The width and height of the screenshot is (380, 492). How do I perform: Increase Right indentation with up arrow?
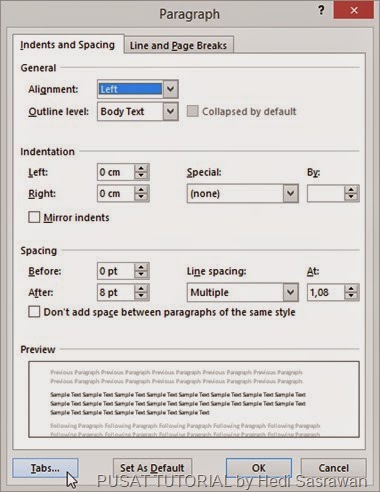(141, 190)
